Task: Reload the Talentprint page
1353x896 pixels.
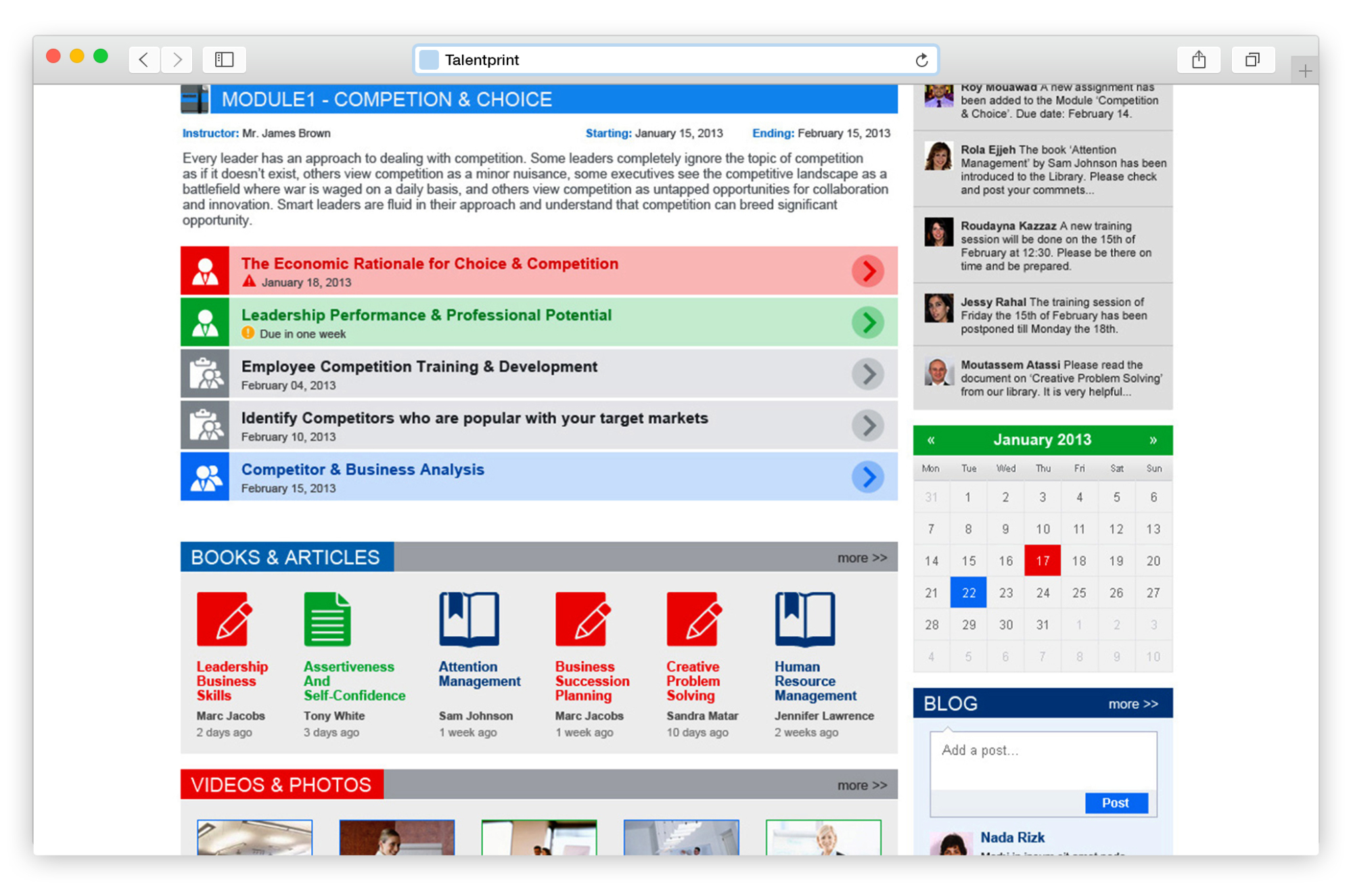Action: coord(921,60)
